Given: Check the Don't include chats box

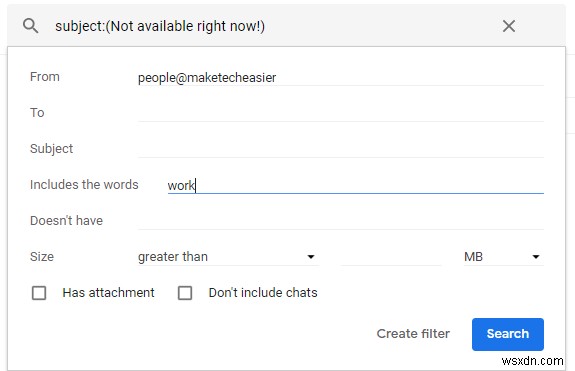Looking at the screenshot, I should 185,293.
